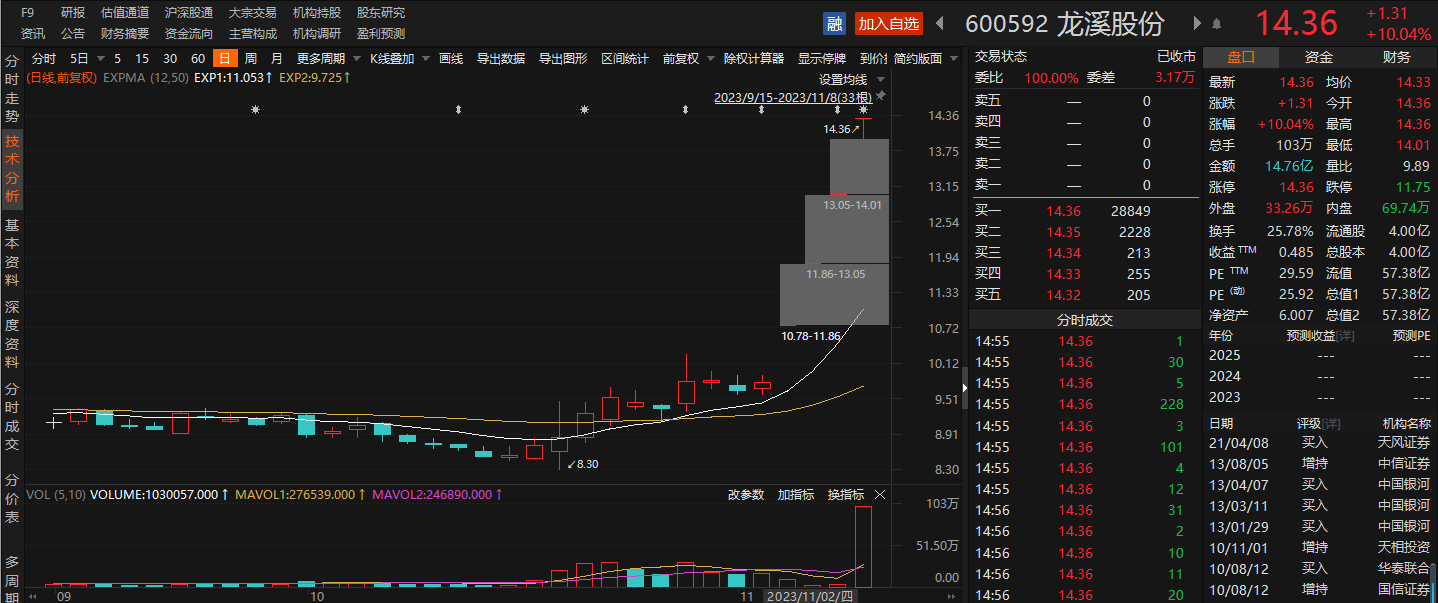Viewport: 1438px width, 603px height.
Task: Select the 日 daily period toggle
Action: (225, 58)
